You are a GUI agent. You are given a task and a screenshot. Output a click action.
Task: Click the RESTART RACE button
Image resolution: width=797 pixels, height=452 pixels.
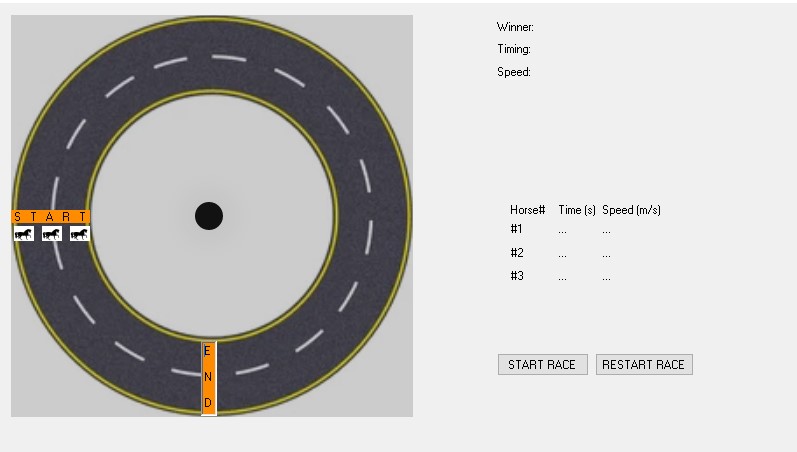[x=644, y=365]
